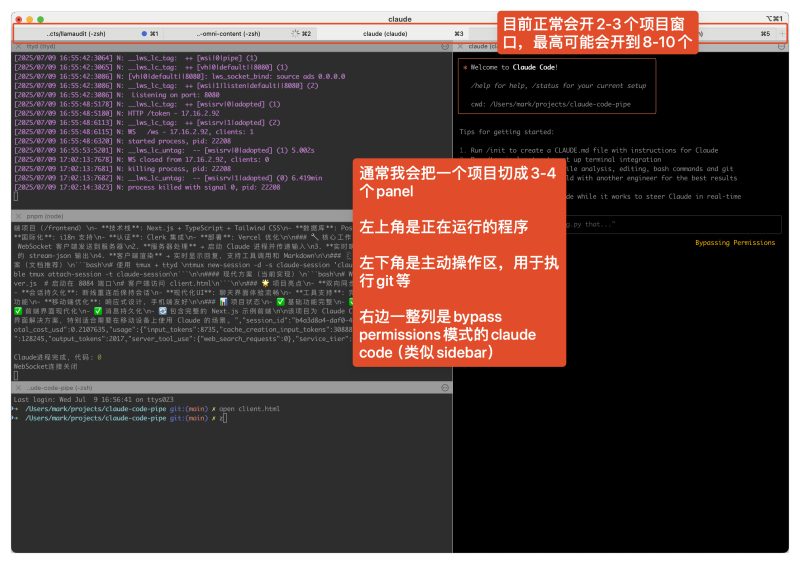Viewport: 800px width, 564px height.
Task: Click the 'Claude进程完成, 代码: 0' line
Action: pos(58,357)
